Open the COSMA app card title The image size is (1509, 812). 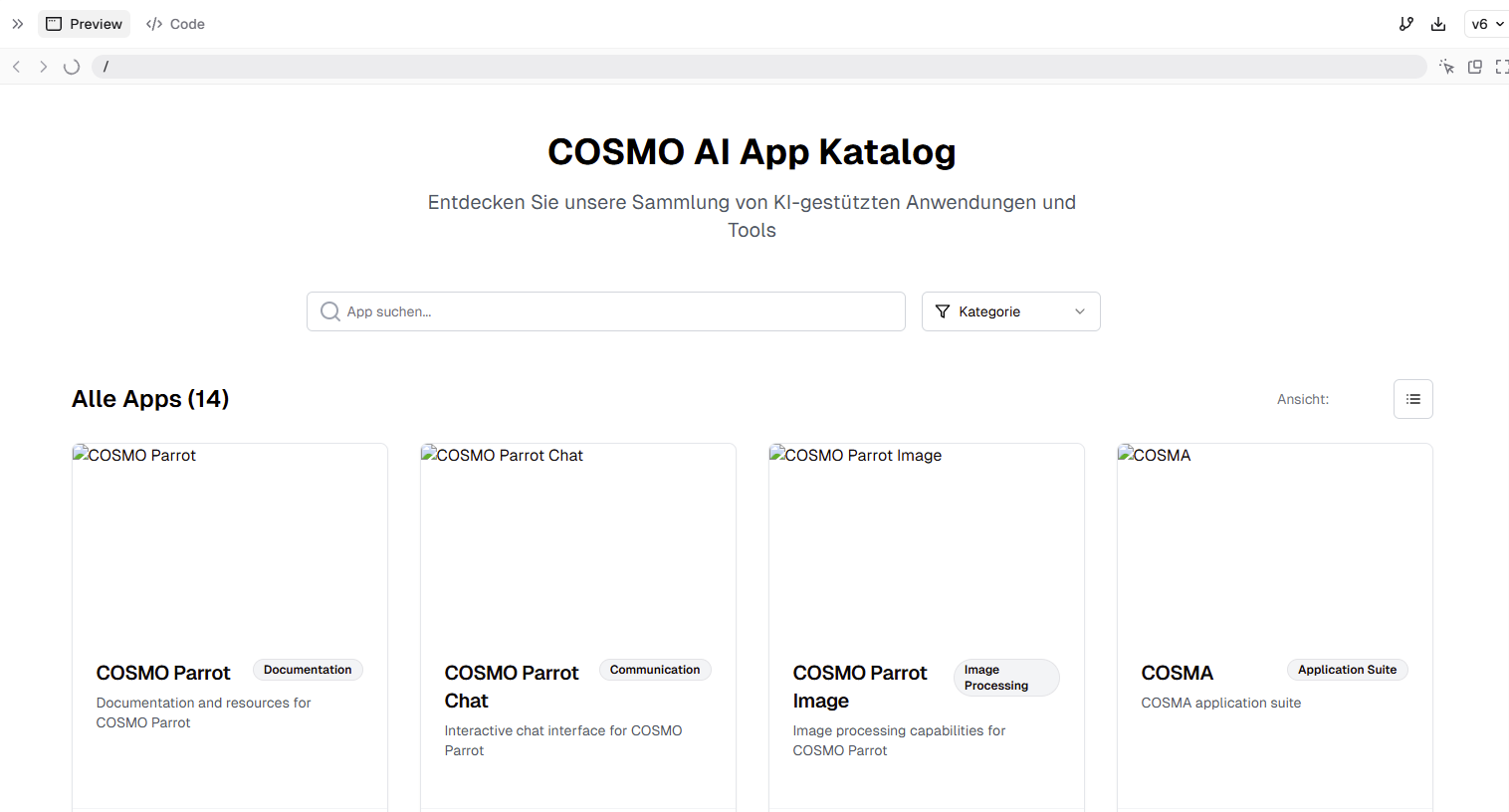pyautogui.click(x=1177, y=673)
